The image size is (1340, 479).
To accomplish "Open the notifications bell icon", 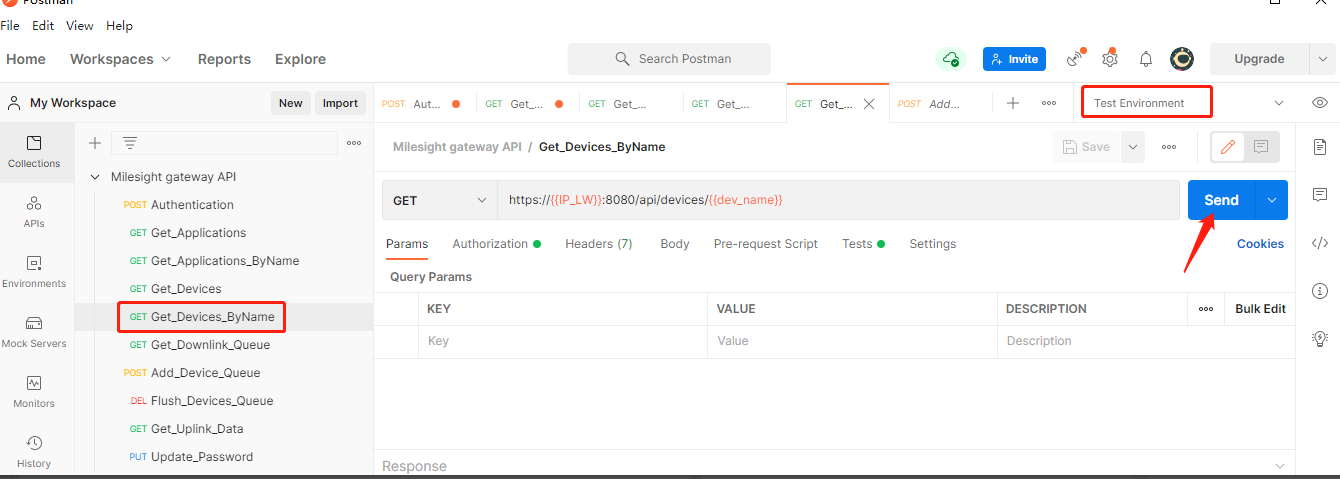I will click(x=1146, y=59).
